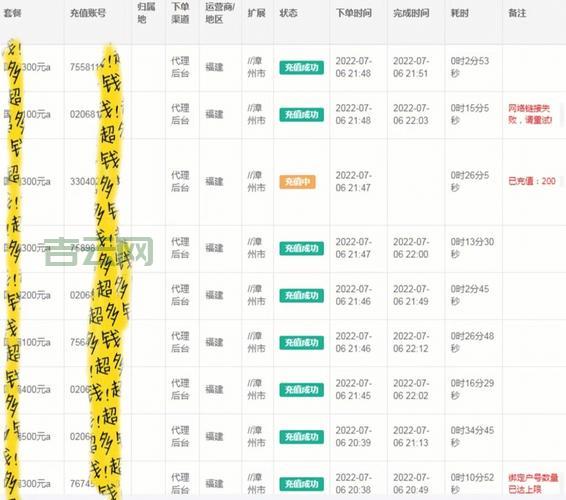Click 充值成功 badge in the 0时34分45秒 row

[301, 437]
